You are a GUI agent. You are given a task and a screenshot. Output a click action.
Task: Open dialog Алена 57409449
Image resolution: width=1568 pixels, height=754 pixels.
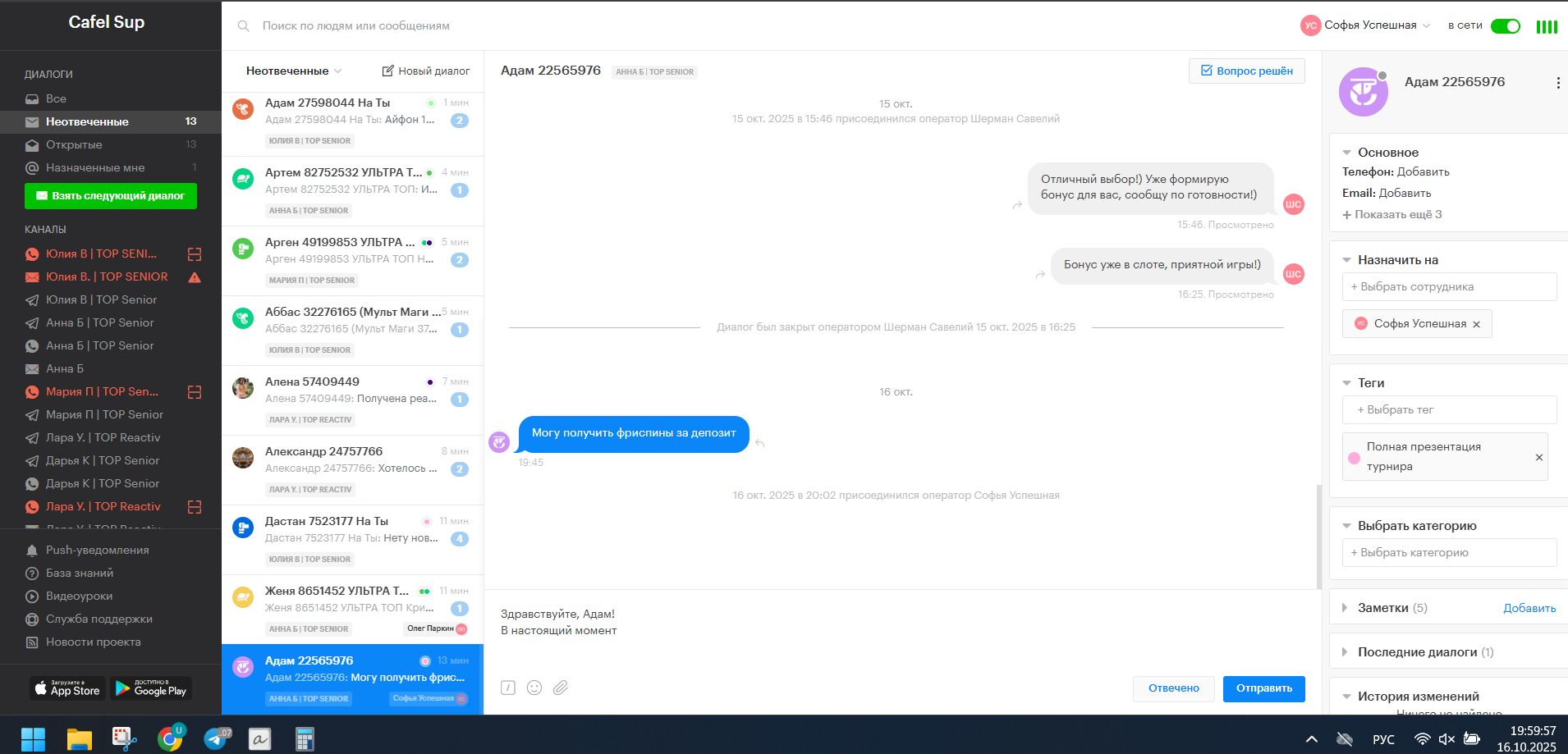tap(353, 400)
